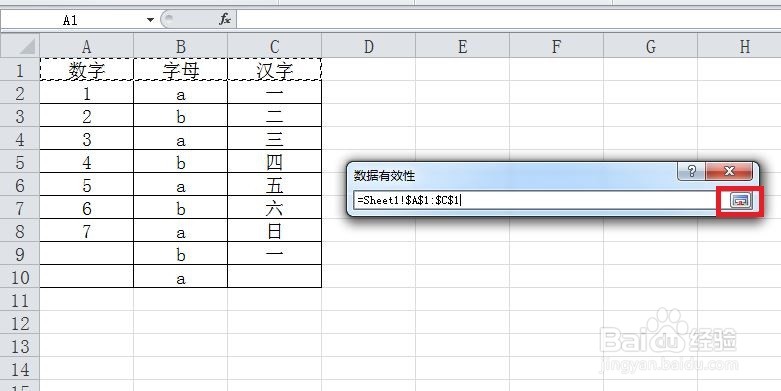Click the 数据有效性 dialog title bar
This screenshot has height=391, width=781.
[x=513, y=175]
